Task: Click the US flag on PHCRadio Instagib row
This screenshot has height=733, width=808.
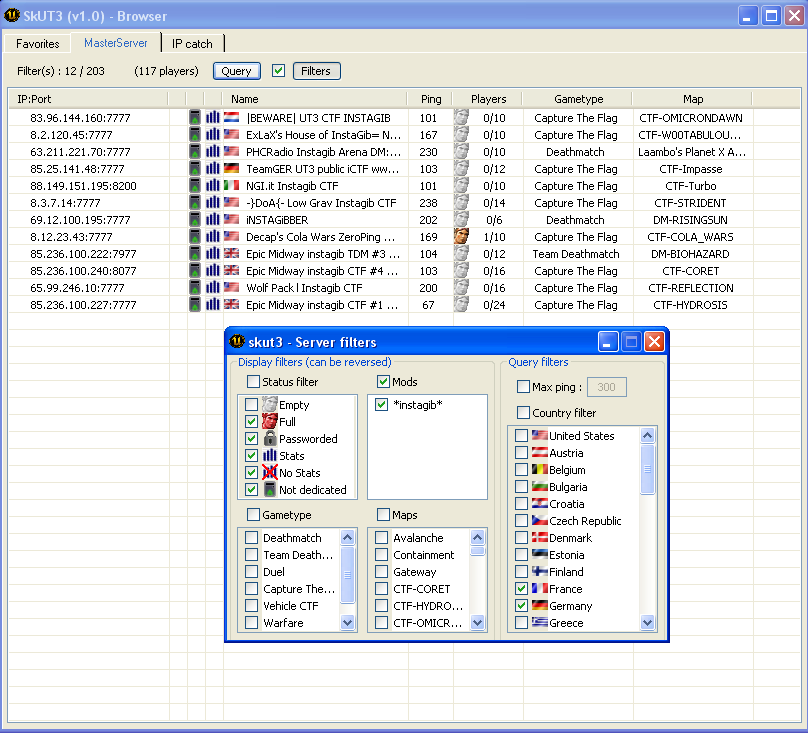Action: tap(231, 152)
